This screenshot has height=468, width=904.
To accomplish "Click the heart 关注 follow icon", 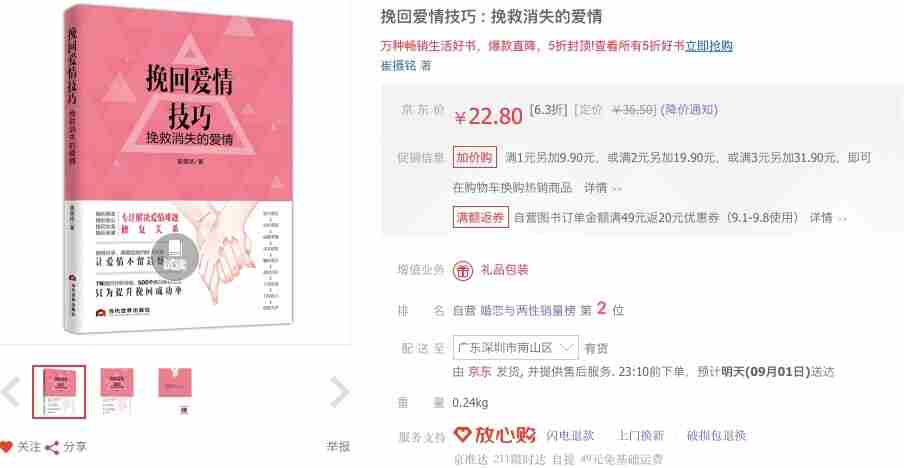I will pyautogui.click(x=6, y=447).
